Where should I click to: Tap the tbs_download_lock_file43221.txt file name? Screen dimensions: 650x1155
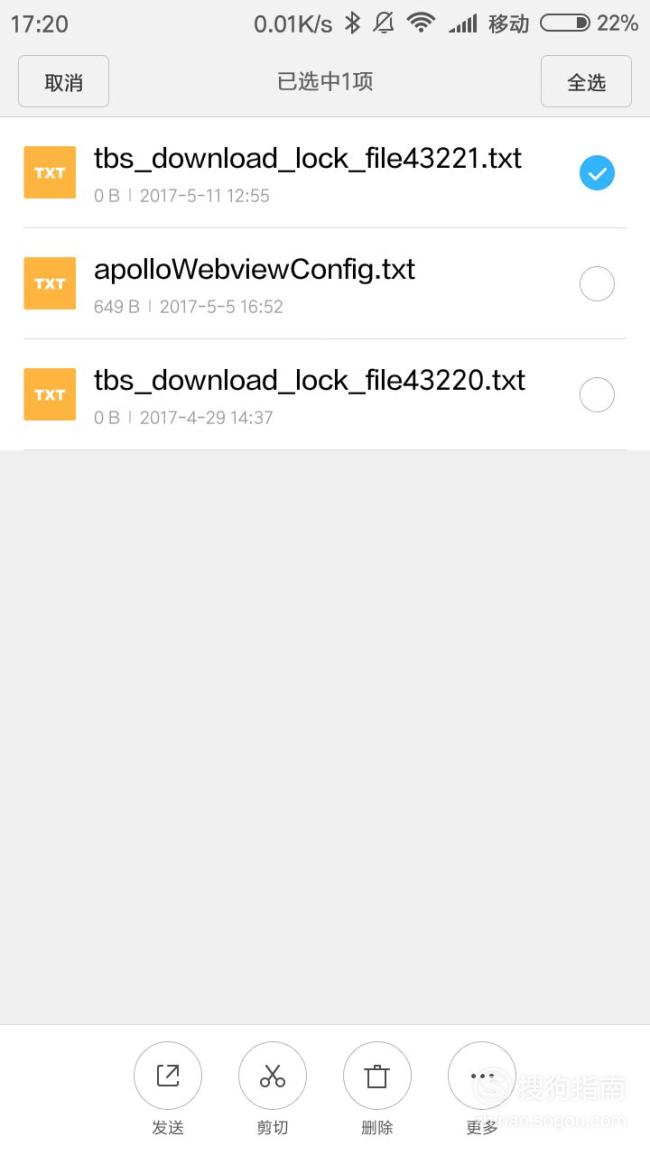click(x=308, y=158)
